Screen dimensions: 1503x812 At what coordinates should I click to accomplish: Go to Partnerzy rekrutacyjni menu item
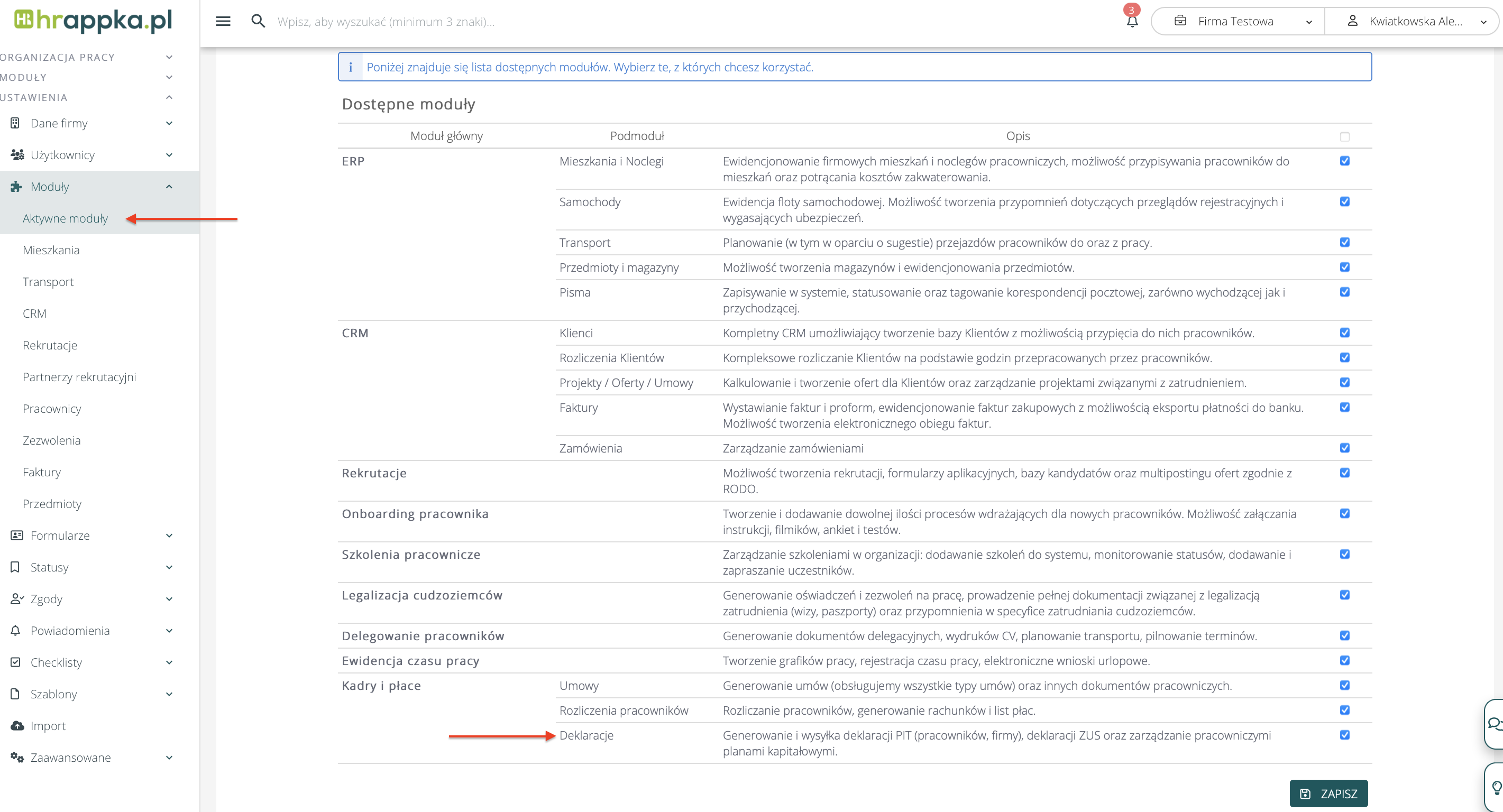click(79, 377)
